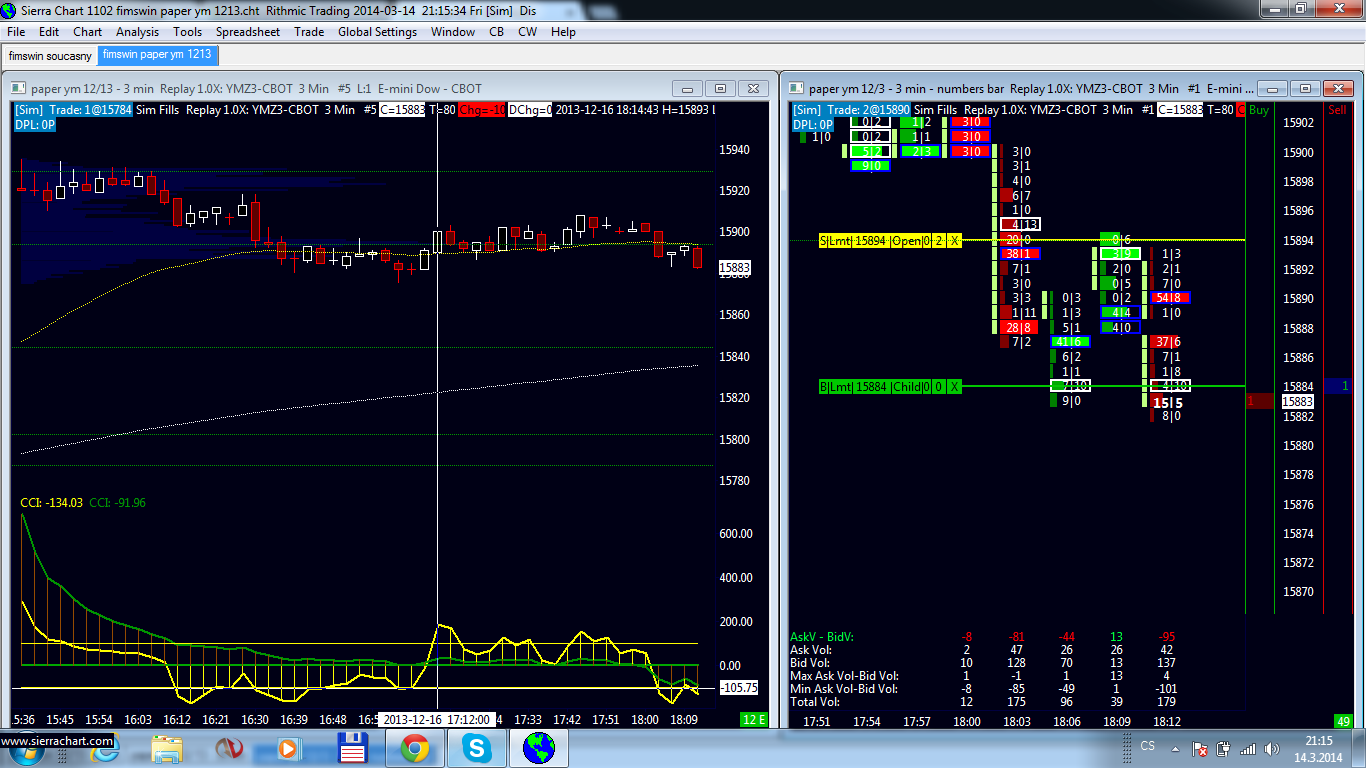
Task: Click the AskV - BidV row label
Action: pos(821,637)
